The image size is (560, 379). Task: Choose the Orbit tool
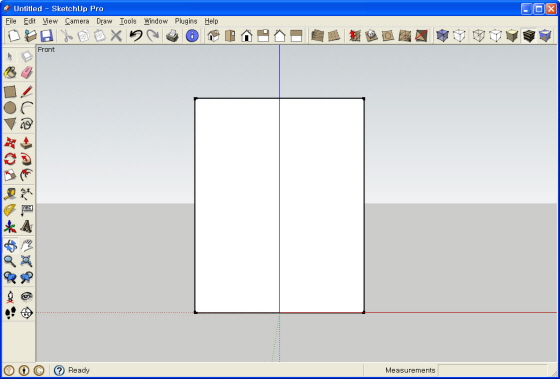point(10,245)
